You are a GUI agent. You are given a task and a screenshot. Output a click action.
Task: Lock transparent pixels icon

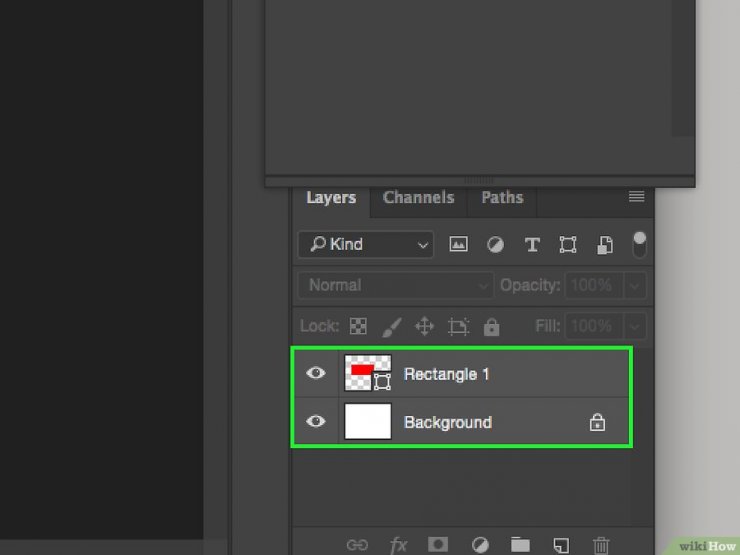[x=358, y=326]
